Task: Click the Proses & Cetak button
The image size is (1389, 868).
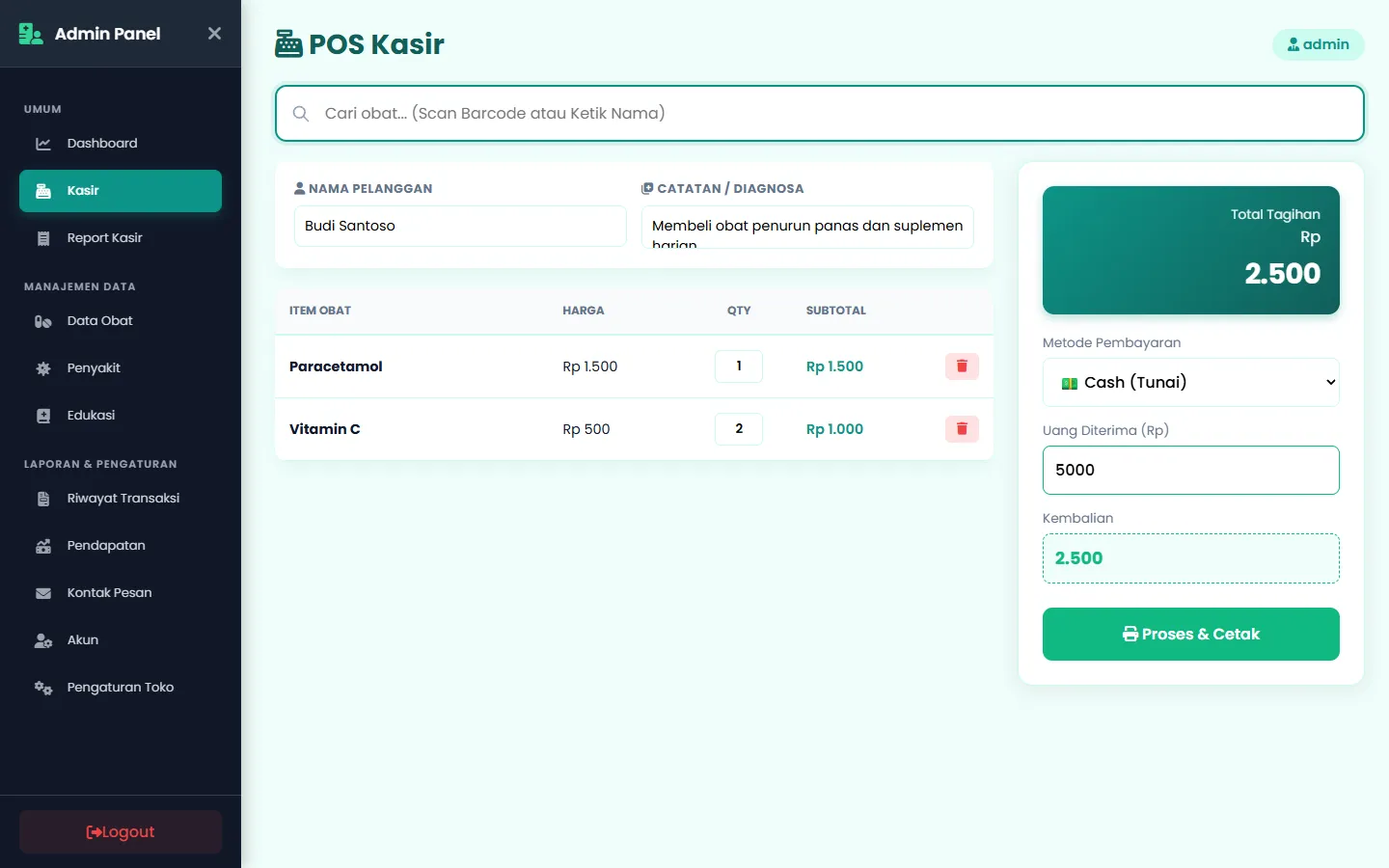Action: (1191, 634)
